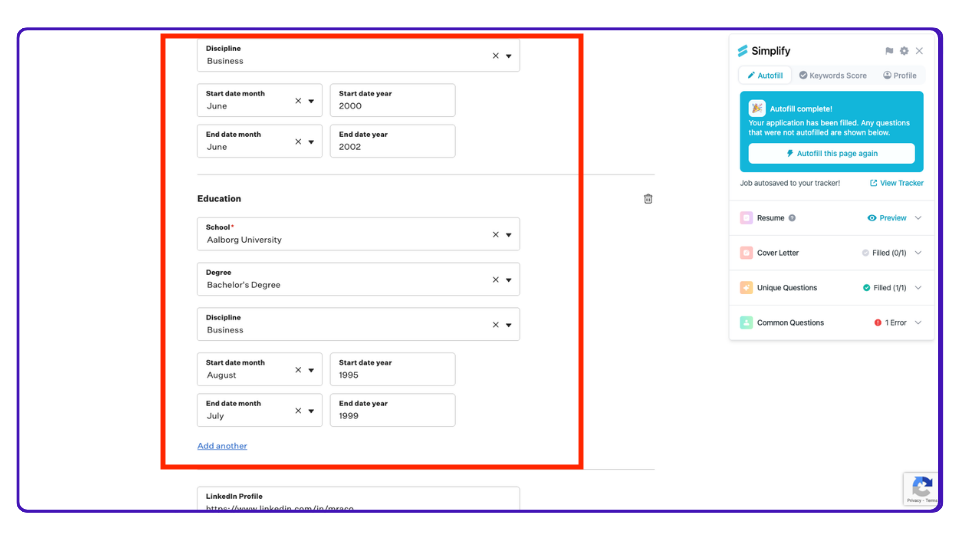Image resolution: width=960 pixels, height=540 pixels.
Task: Click the green Filled (1/1) check icon
Action: click(x=866, y=288)
